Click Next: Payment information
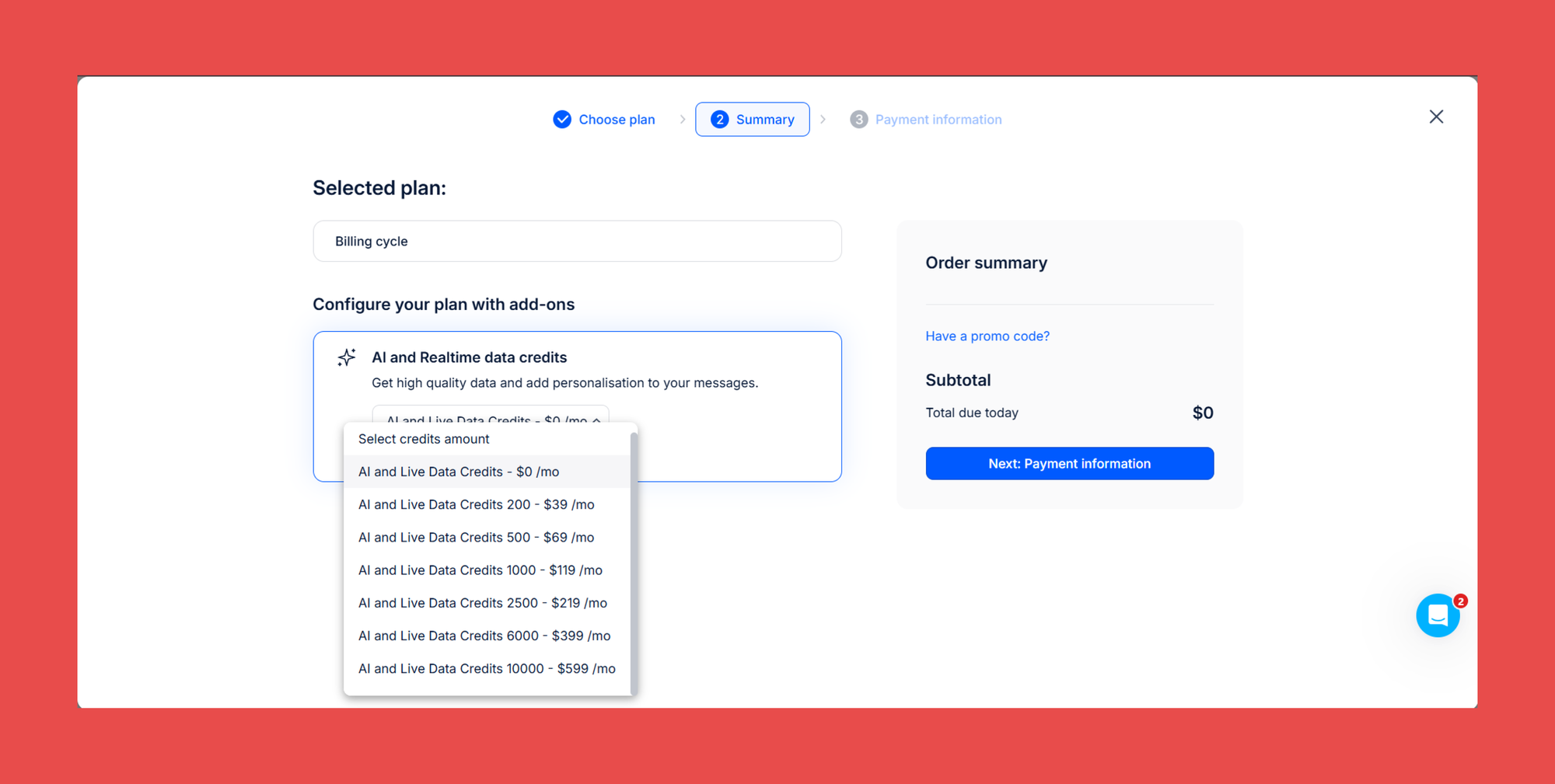 click(1069, 463)
